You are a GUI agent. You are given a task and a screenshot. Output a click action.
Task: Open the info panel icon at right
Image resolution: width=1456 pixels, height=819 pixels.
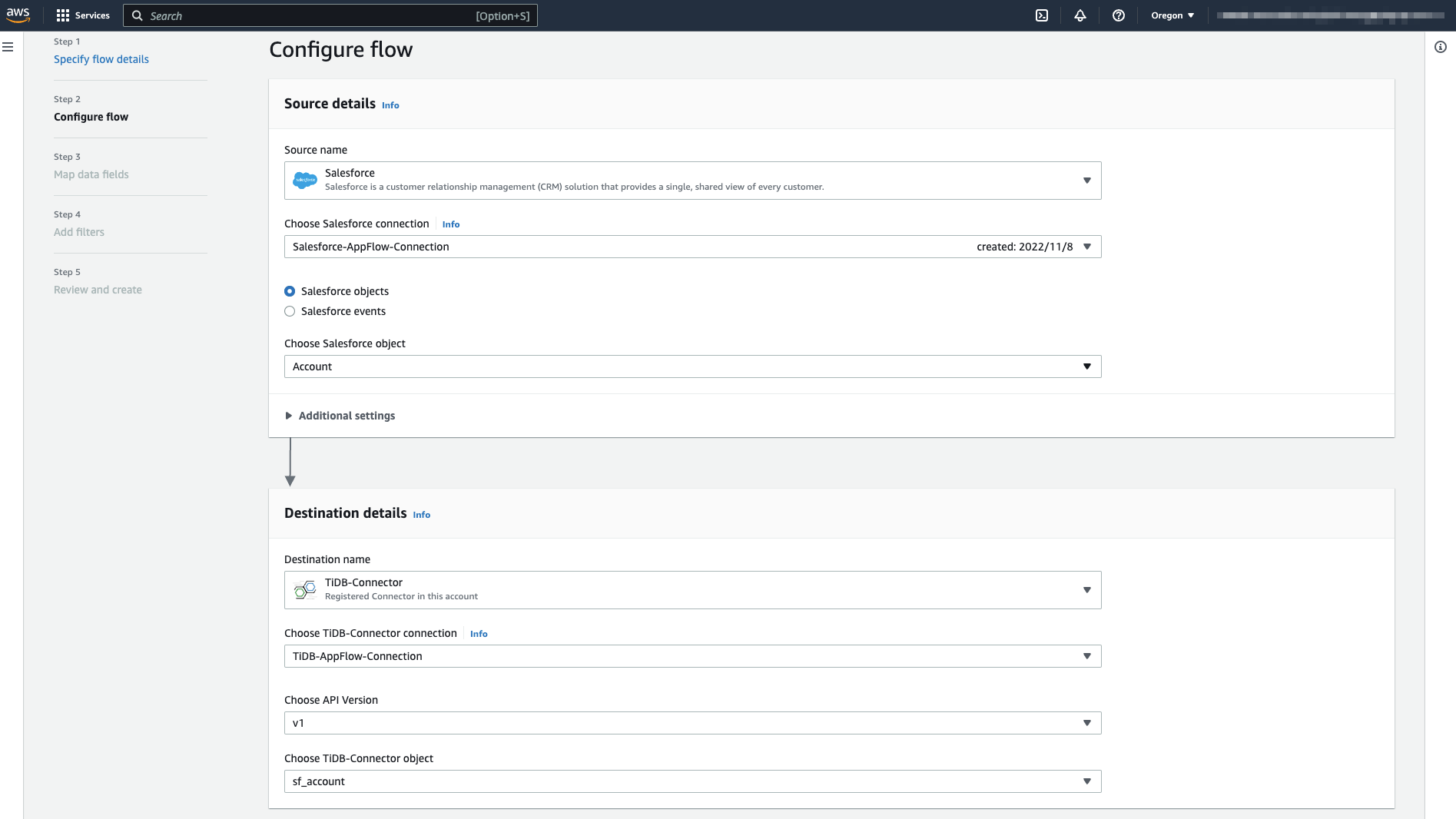[1441, 48]
